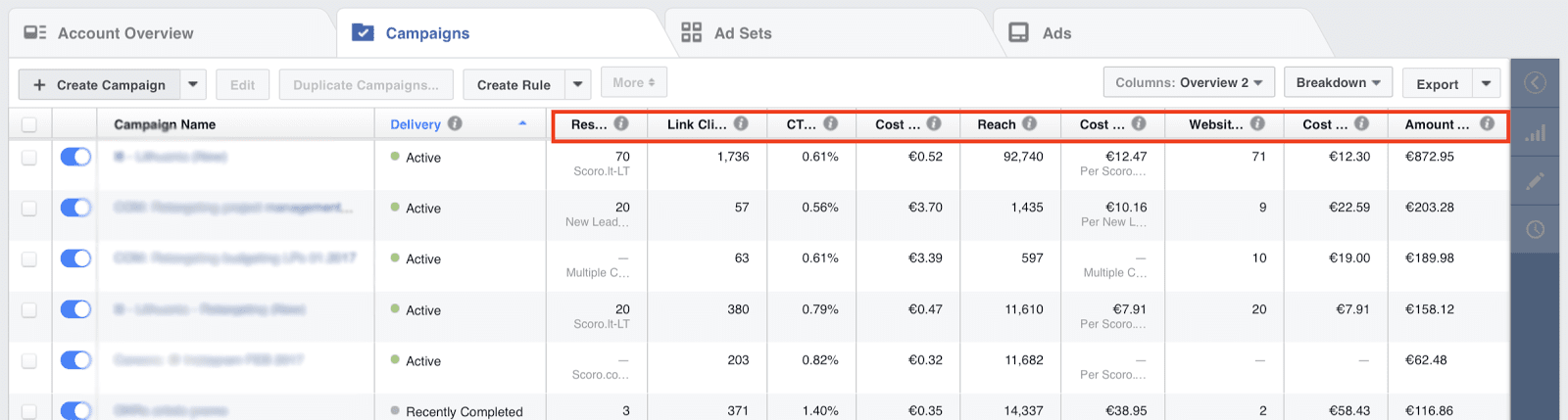
Task: Tick the select-all checkbox in header row
Action: point(29,124)
